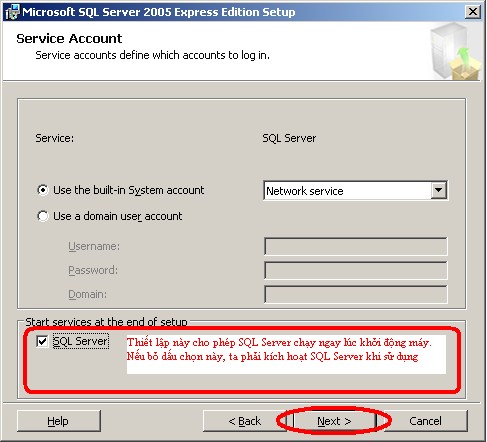Viewport: 487px width, 442px height.
Task: Click the Username input field
Action: (x=355, y=246)
